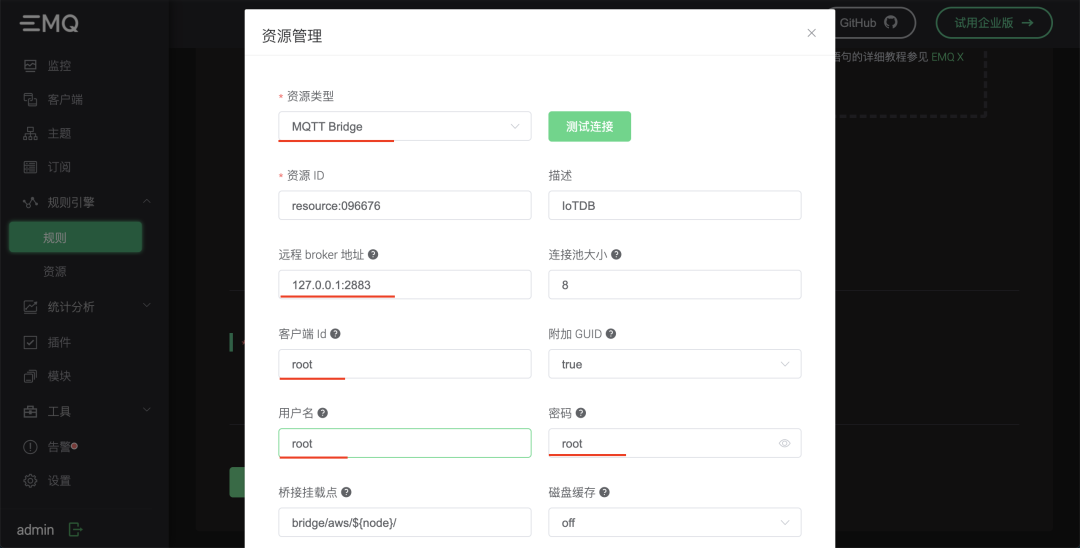The height and width of the screenshot is (548, 1080).
Task: Click the 试用企业版 button
Action: pyautogui.click(x=993, y=22)
